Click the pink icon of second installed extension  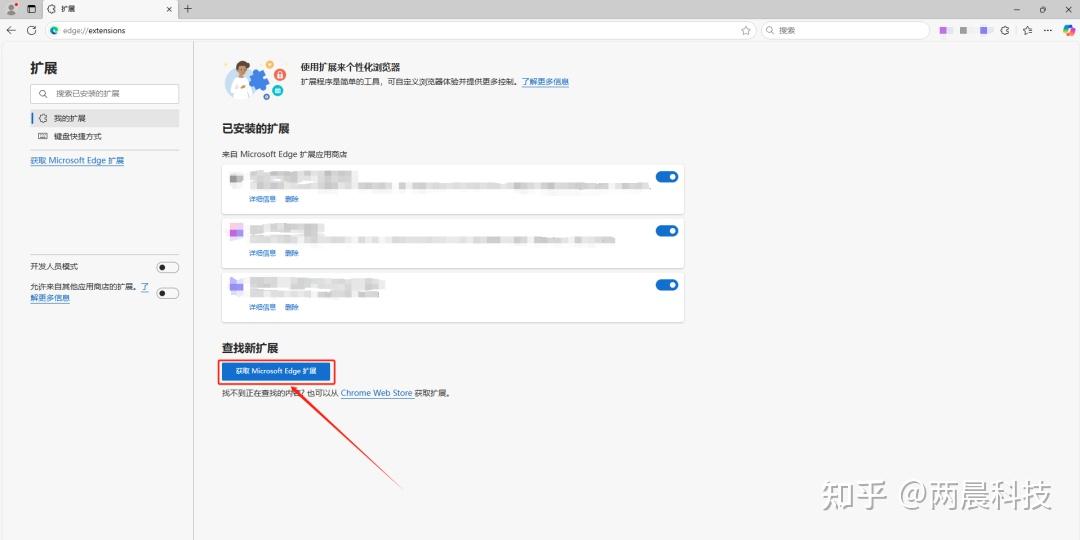click(236, 232)
